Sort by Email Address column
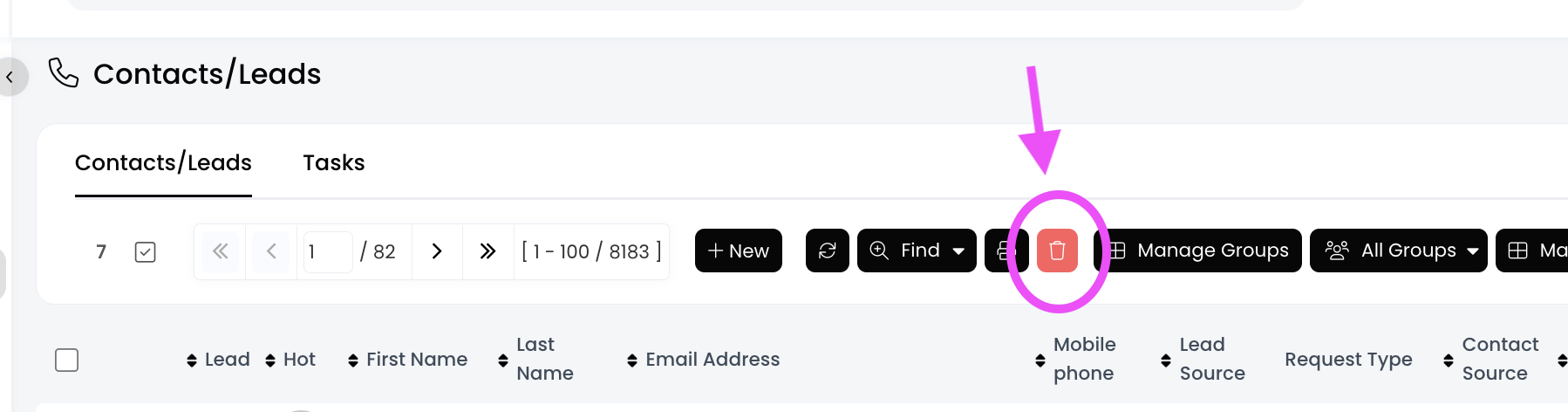 coord(703,360)
